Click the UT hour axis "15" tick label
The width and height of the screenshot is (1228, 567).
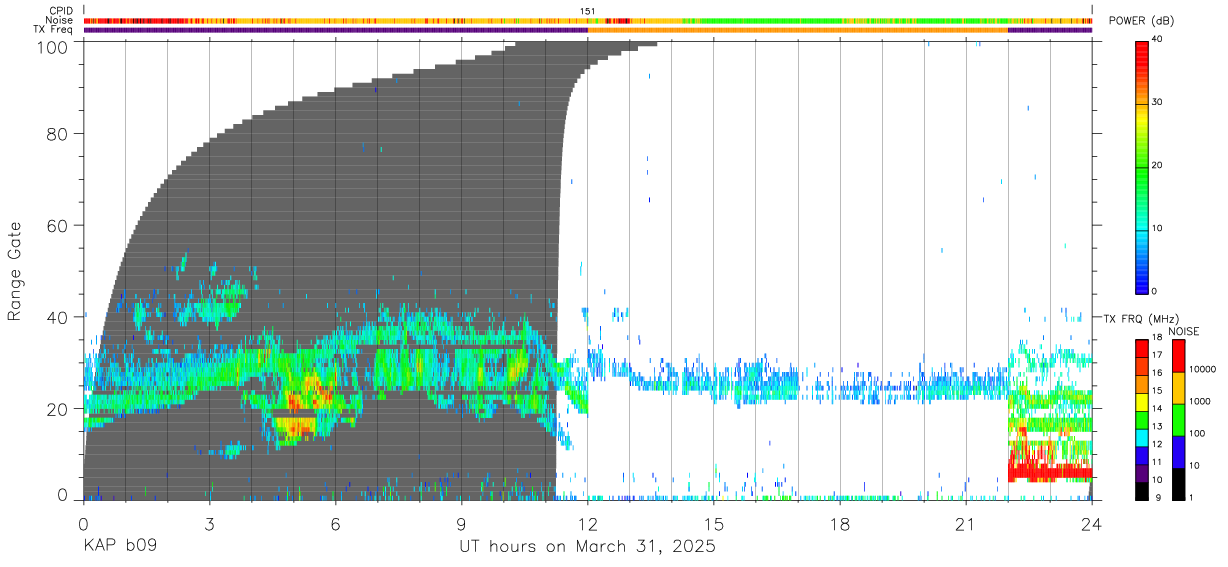(x=714, y=524)
